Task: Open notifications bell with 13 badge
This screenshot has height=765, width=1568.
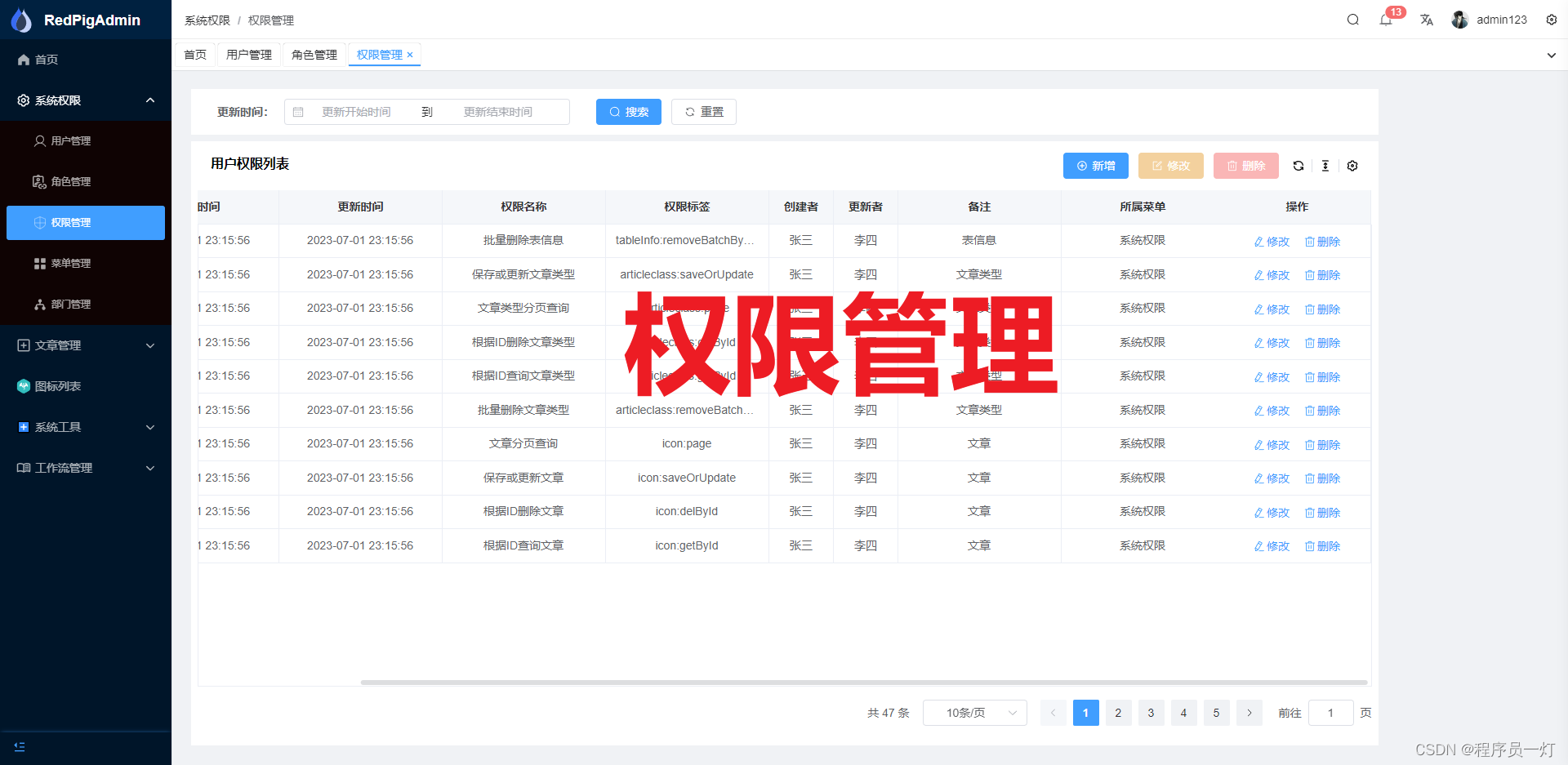Action: point(1386,20)
